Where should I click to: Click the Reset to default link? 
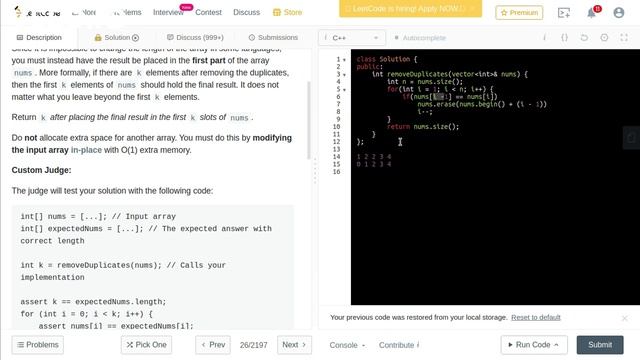pyautogui.click(x=536, y=317)
